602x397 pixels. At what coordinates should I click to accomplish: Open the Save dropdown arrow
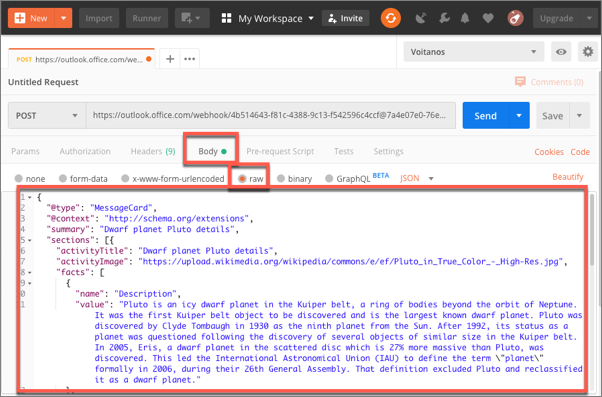579,115
